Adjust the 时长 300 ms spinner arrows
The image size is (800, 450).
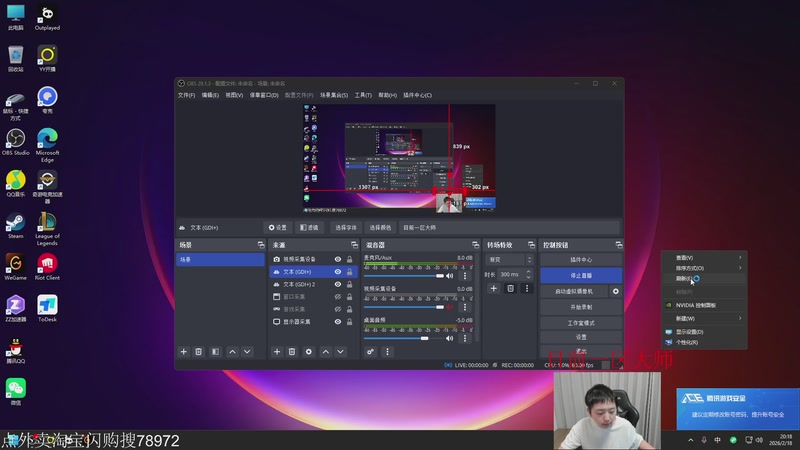pyautogui.click(x=529, y=274)
